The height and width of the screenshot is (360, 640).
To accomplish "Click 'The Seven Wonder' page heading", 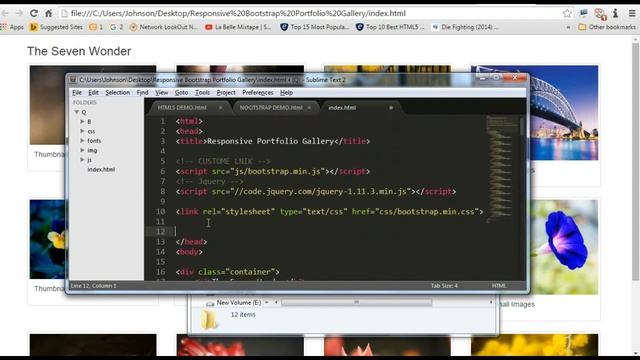I will [x=79, y=51].
